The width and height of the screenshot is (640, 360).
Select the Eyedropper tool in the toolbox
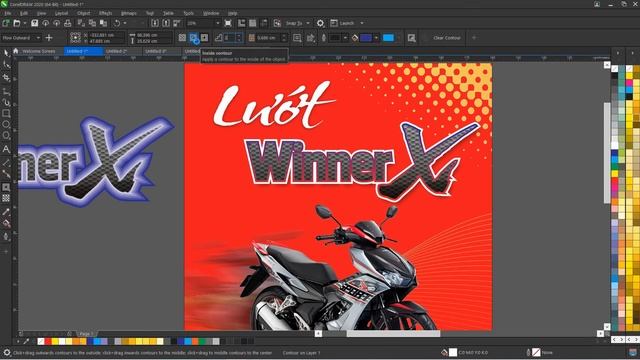(6, 212)
